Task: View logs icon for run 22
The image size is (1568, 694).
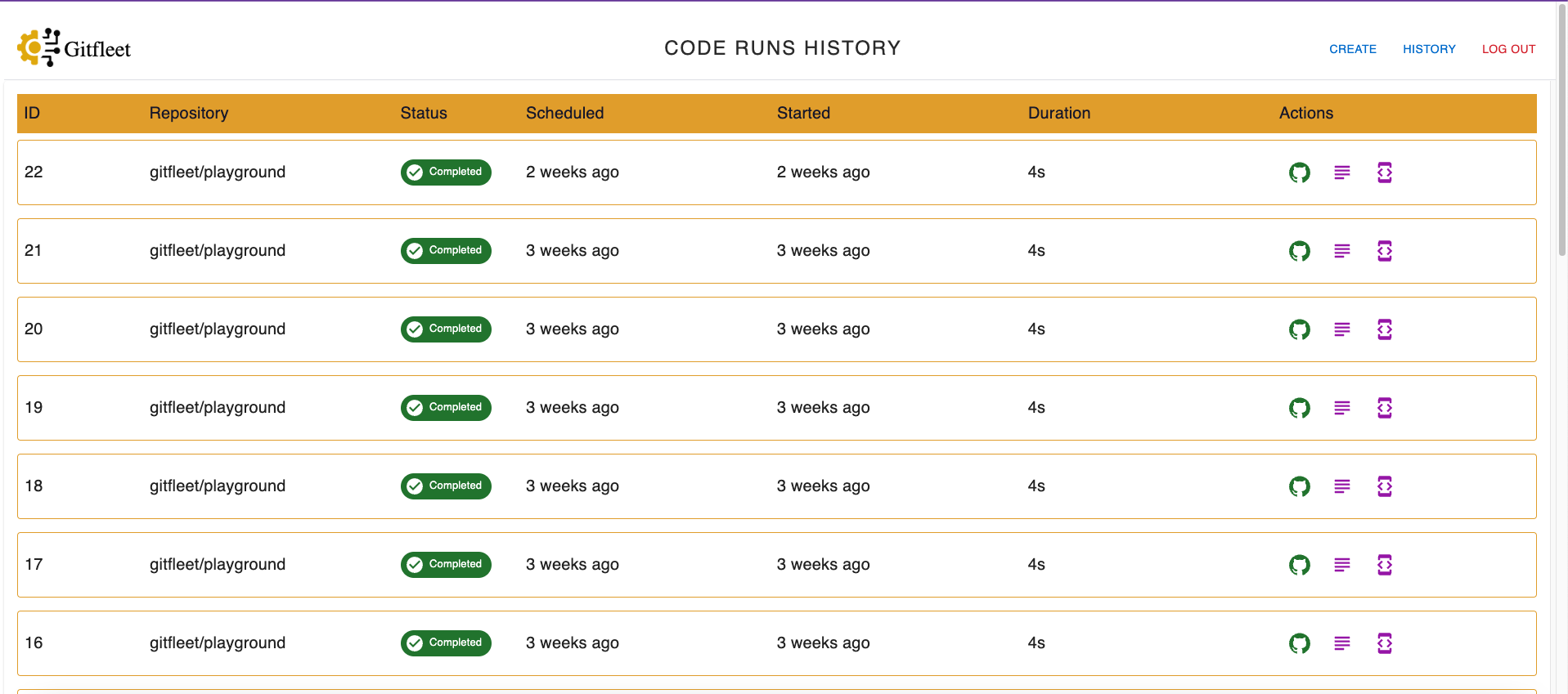Action: [x=1341, y=172]
